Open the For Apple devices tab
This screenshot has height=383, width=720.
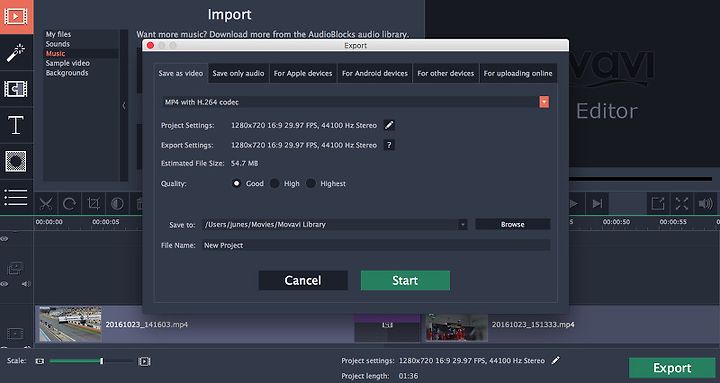(303, 73)
